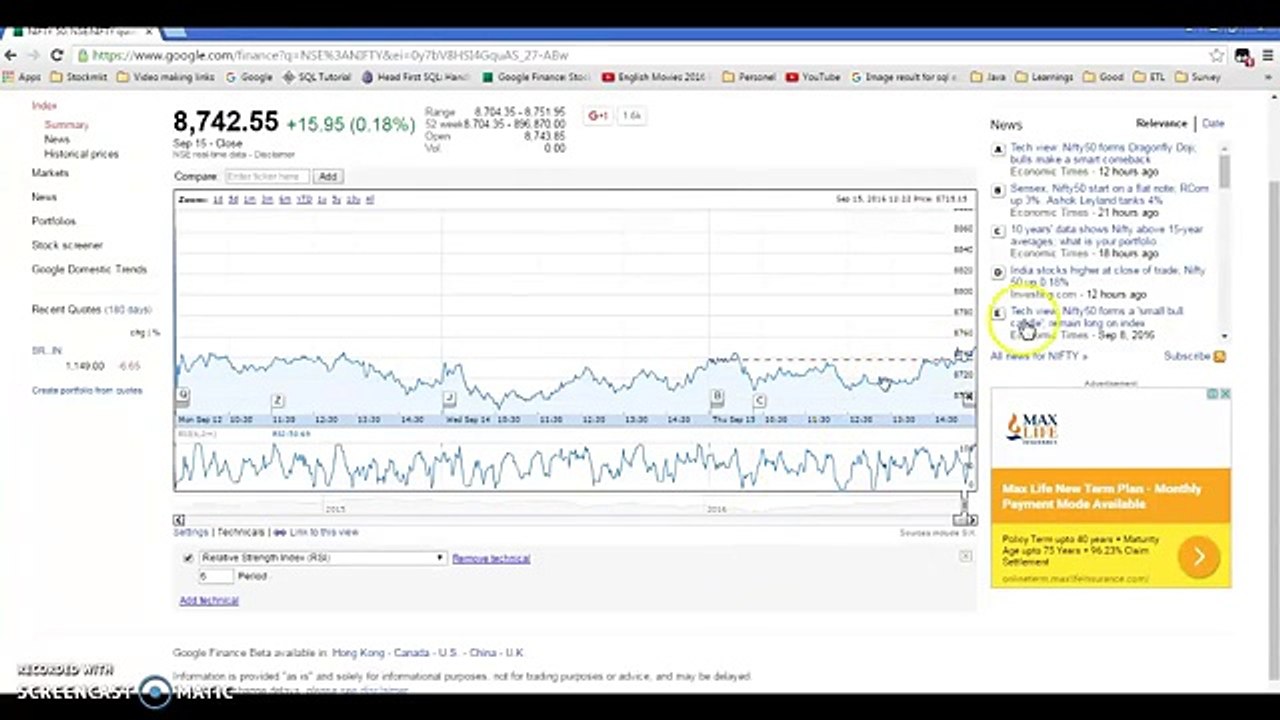The height and width of the screenshot is (720, 1280).
Task: Open the '10 years' data shows Nifty' headline
Action: 1106,235
